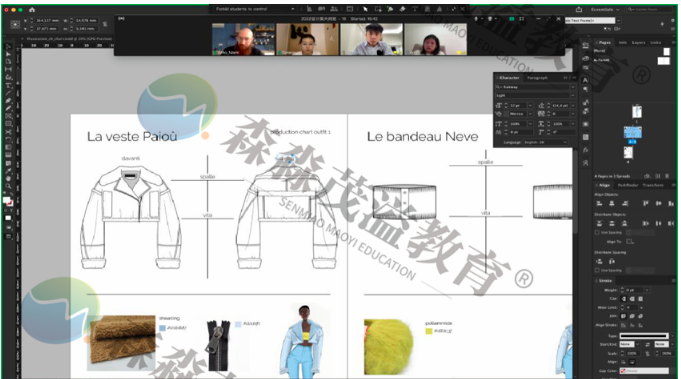The height and width of the screenshot is (379, 681).
Task: Click align left edges icon
Action: [599, 203]
